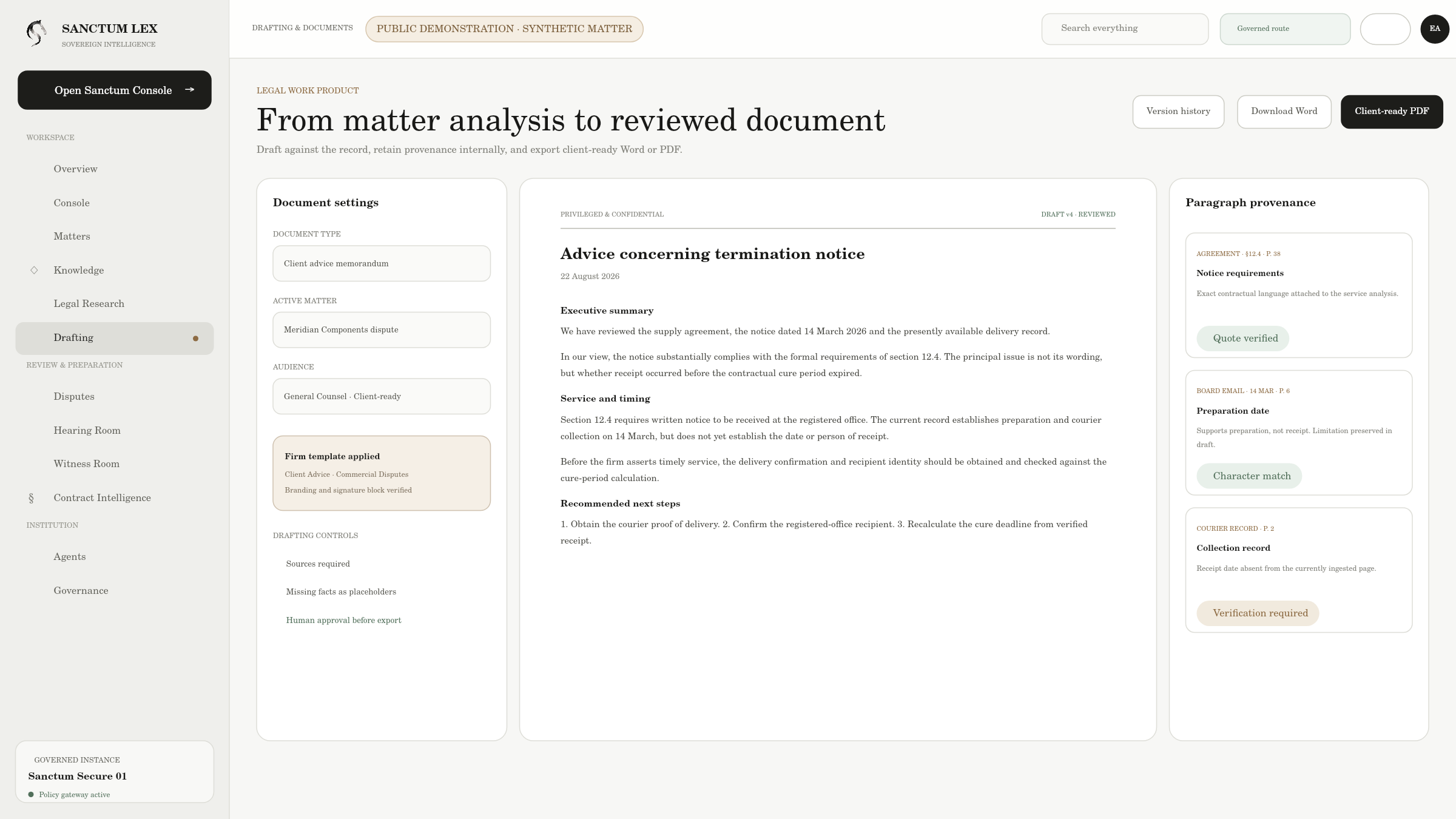
Task: Click the Public Demonstration Synthetic Matter badge
Action: tap(504, 29)
